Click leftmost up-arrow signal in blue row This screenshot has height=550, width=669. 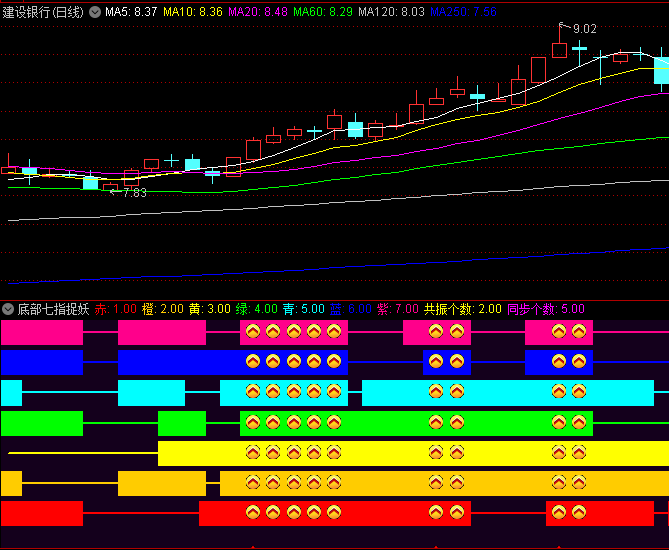253,361
